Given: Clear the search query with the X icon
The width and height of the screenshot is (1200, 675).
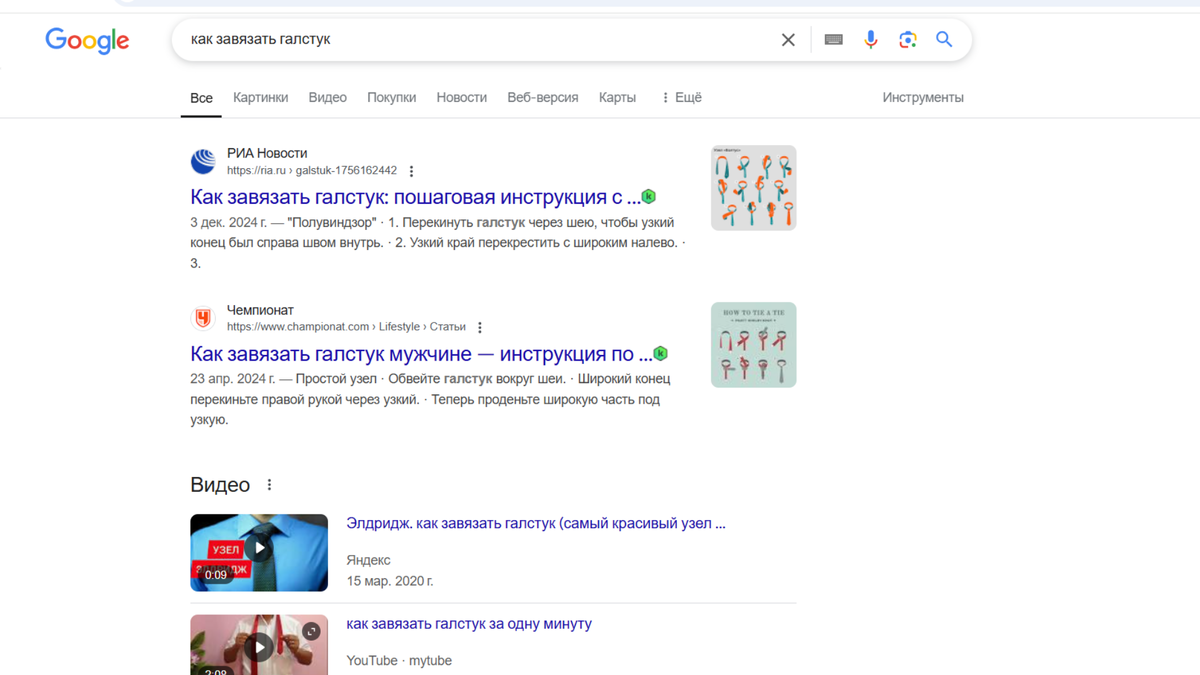Looking at the screenshot, I should 788,40.
